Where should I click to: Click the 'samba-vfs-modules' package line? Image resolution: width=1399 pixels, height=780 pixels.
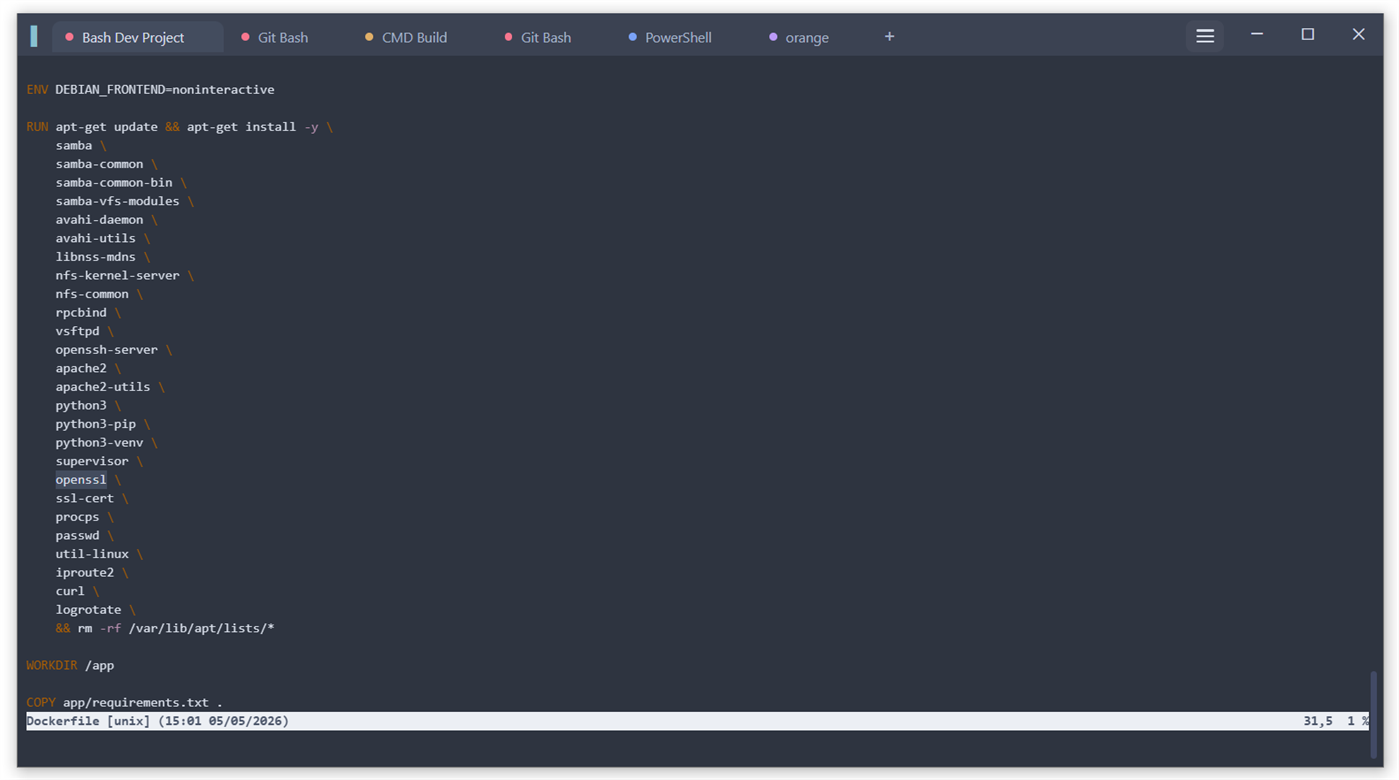coord(118,201)
